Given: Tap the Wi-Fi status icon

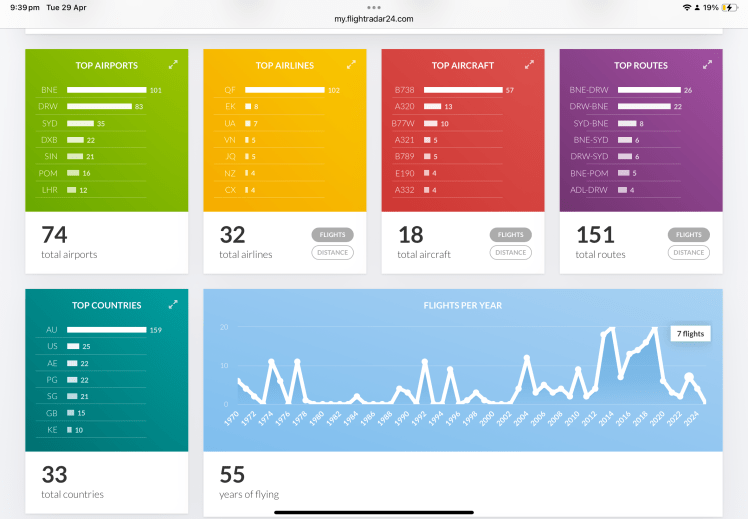Looking at the screenshot, I should [x=687, y=7].
